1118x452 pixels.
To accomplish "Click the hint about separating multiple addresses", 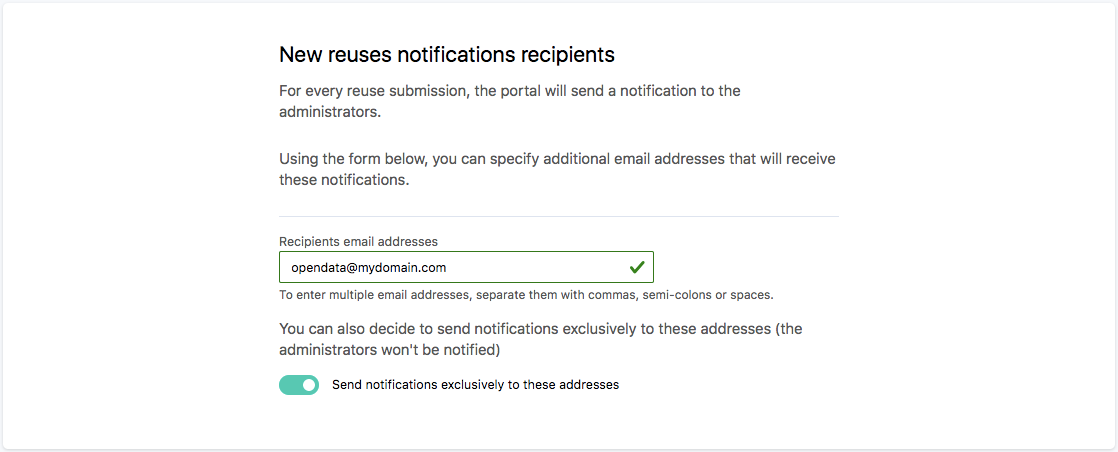I will (526, 295).
